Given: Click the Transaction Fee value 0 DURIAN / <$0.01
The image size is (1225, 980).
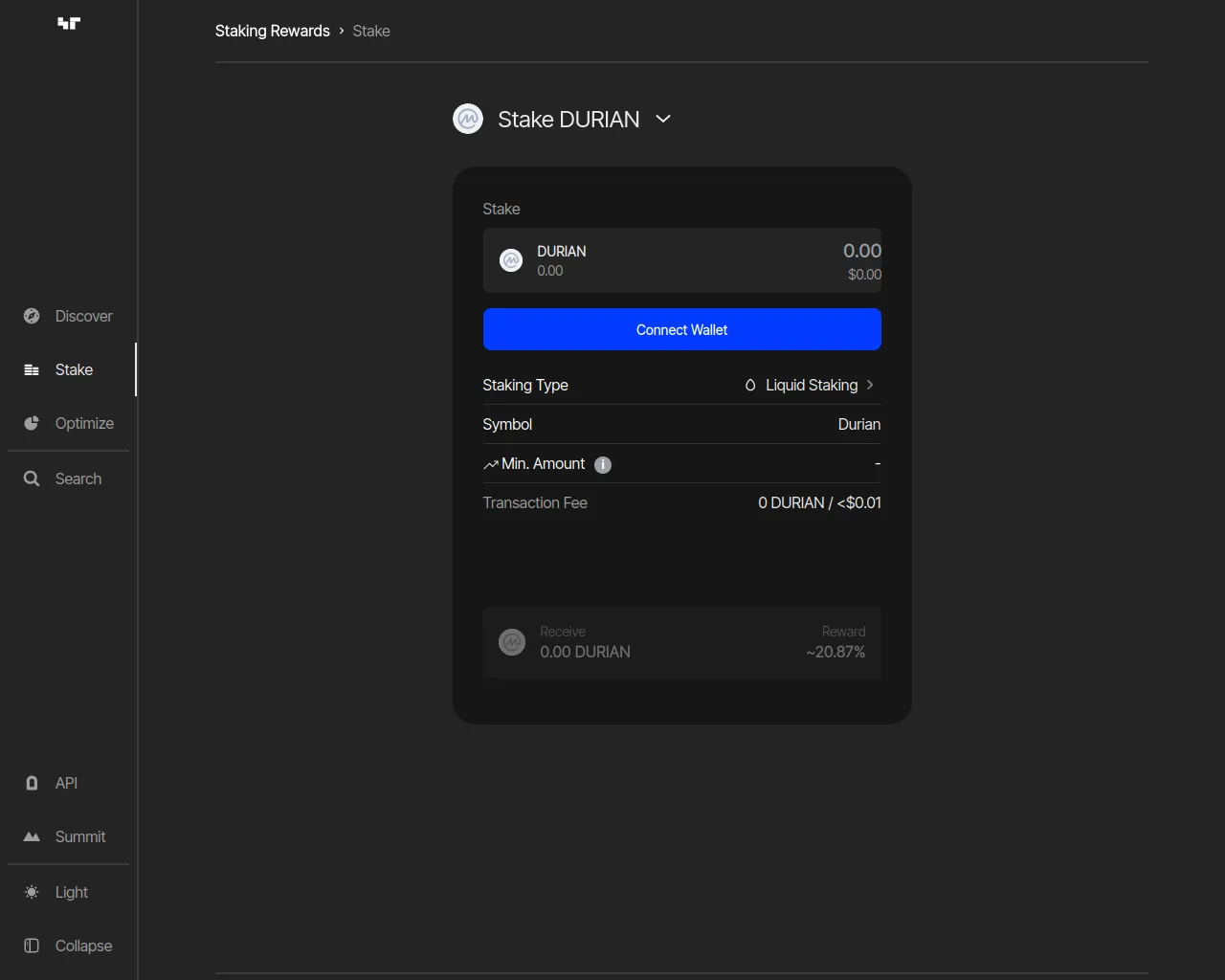Looking at the screenshot, I should pyautogui.click(x=819, y=502).
